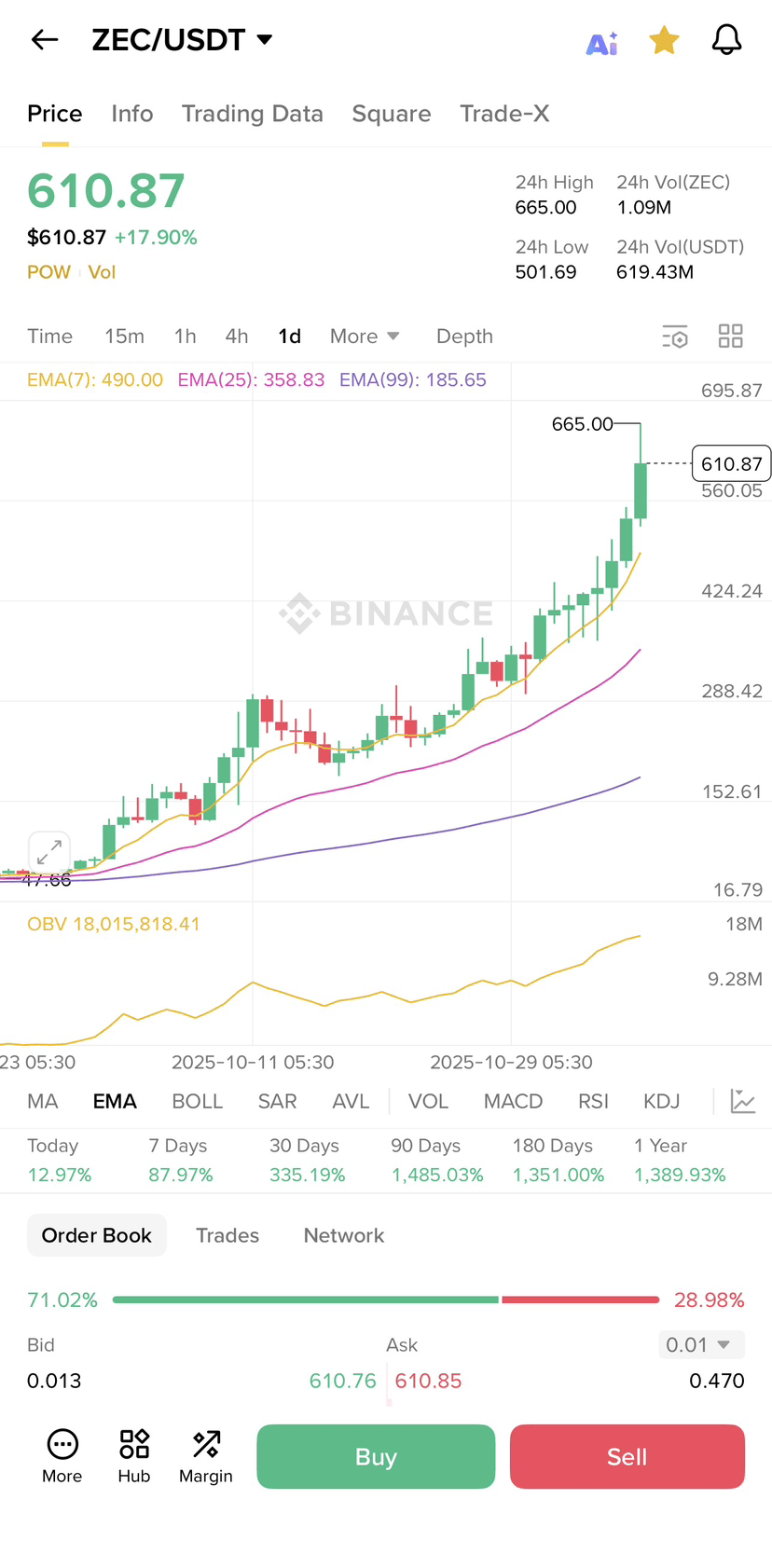Tap the 7 Days 87.97% performance
This screenshot has width=772, height=1568.
(181, 1160)
